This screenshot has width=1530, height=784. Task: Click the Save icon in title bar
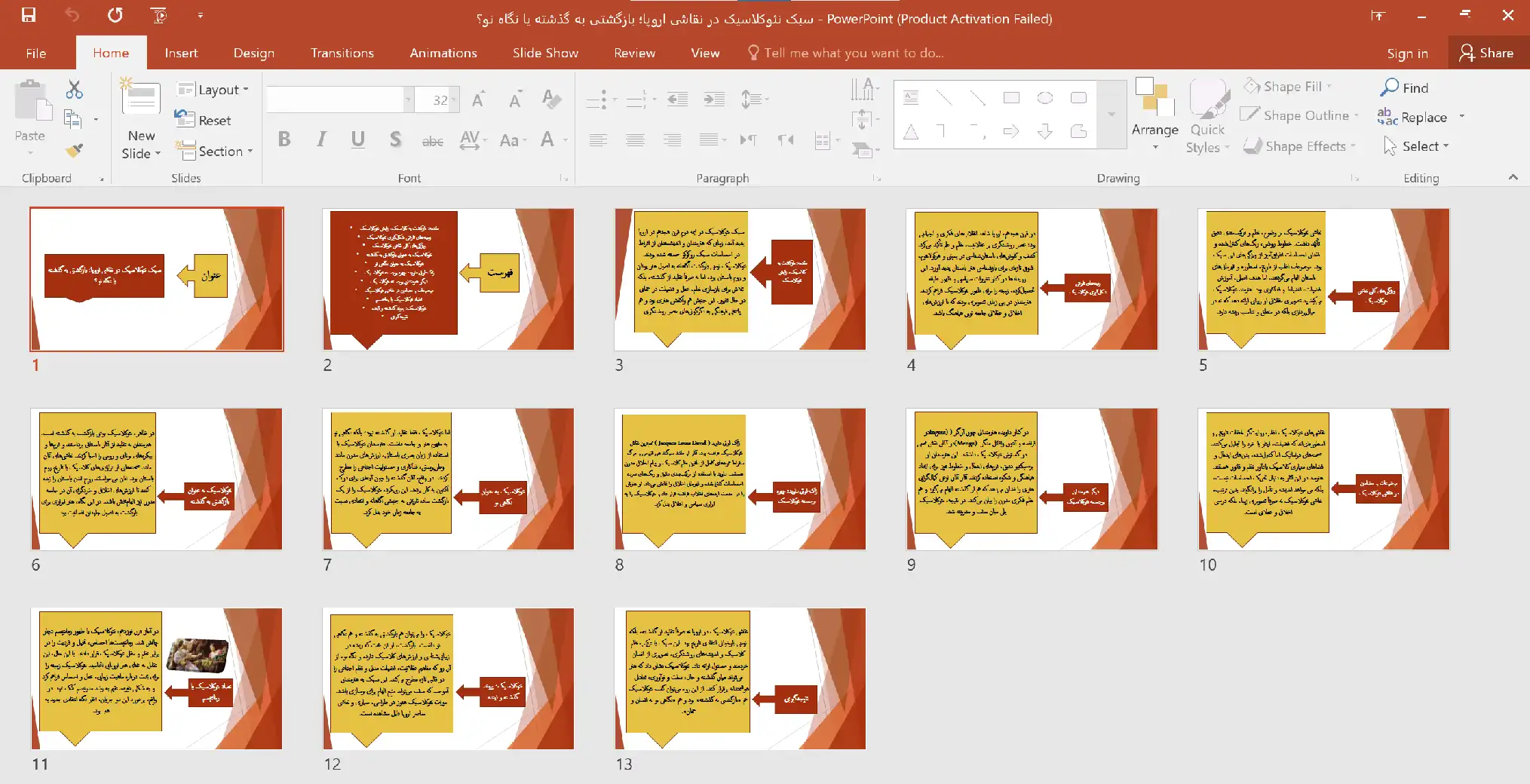29,15
